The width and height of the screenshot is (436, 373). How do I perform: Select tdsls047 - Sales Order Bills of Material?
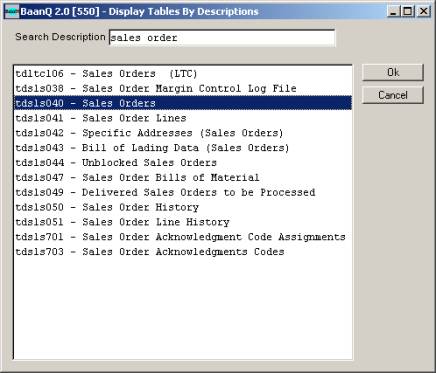183,177
